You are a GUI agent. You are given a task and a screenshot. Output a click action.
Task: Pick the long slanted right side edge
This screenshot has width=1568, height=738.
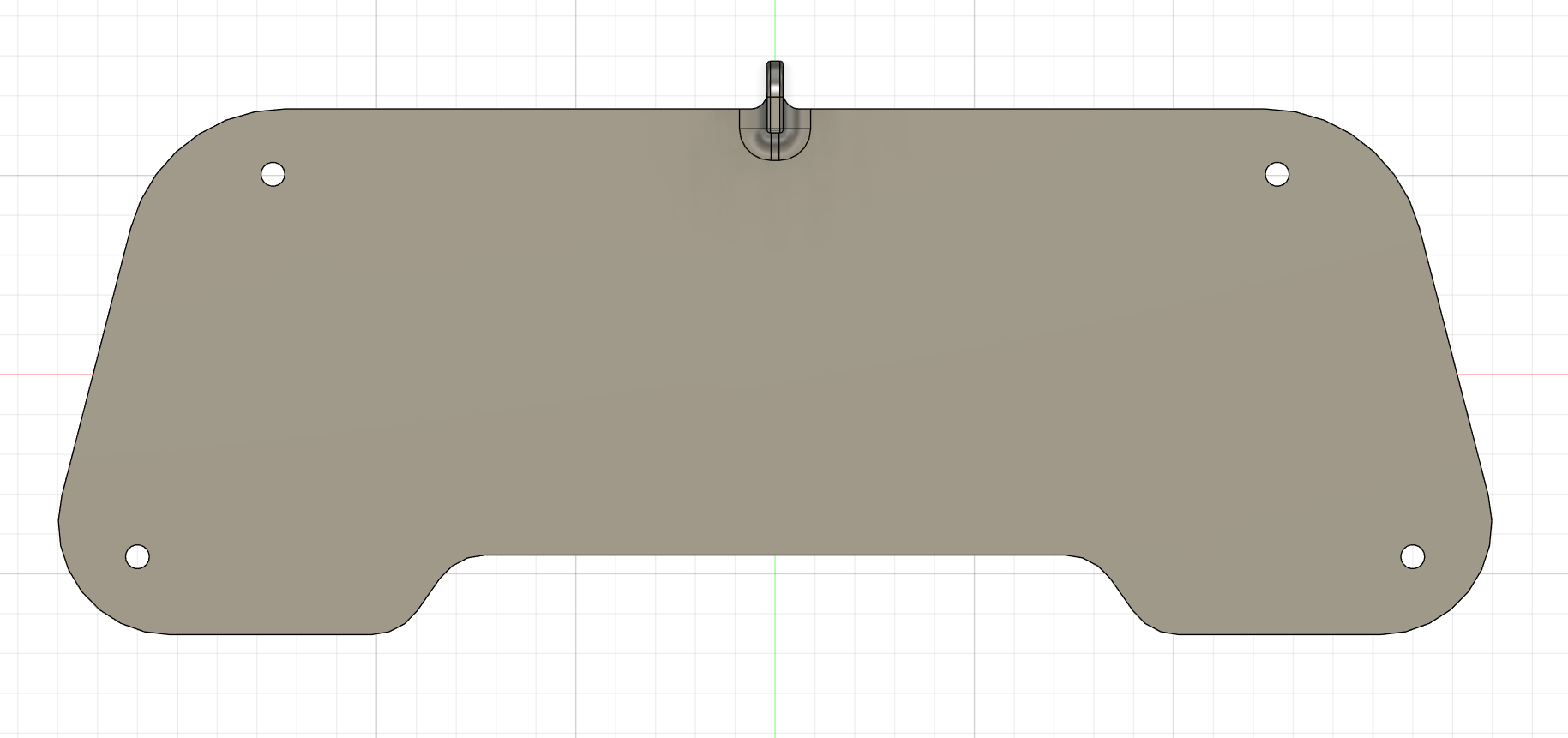point(1455,369)
